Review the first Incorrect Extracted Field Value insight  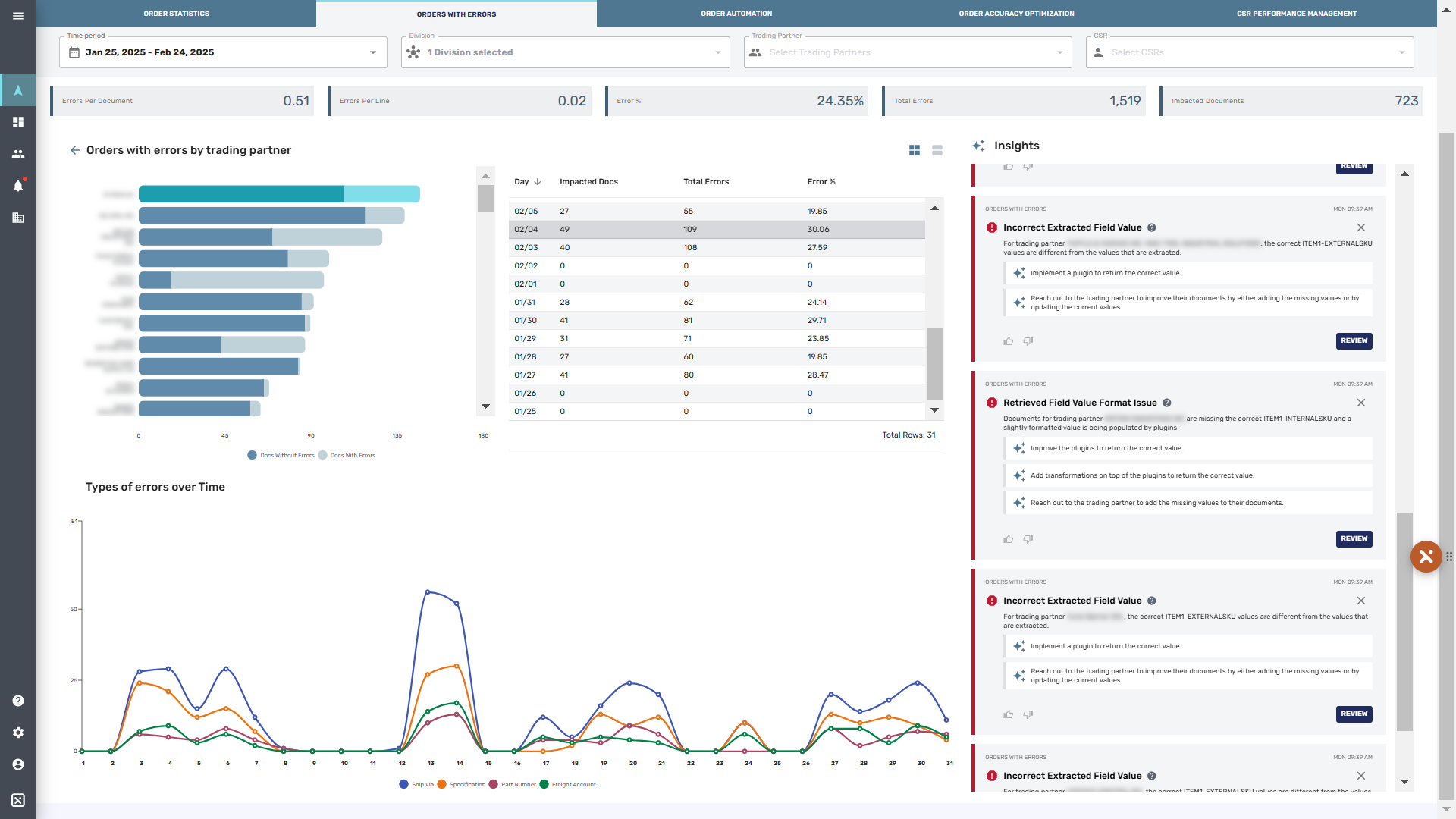(x=1354, y=341)
